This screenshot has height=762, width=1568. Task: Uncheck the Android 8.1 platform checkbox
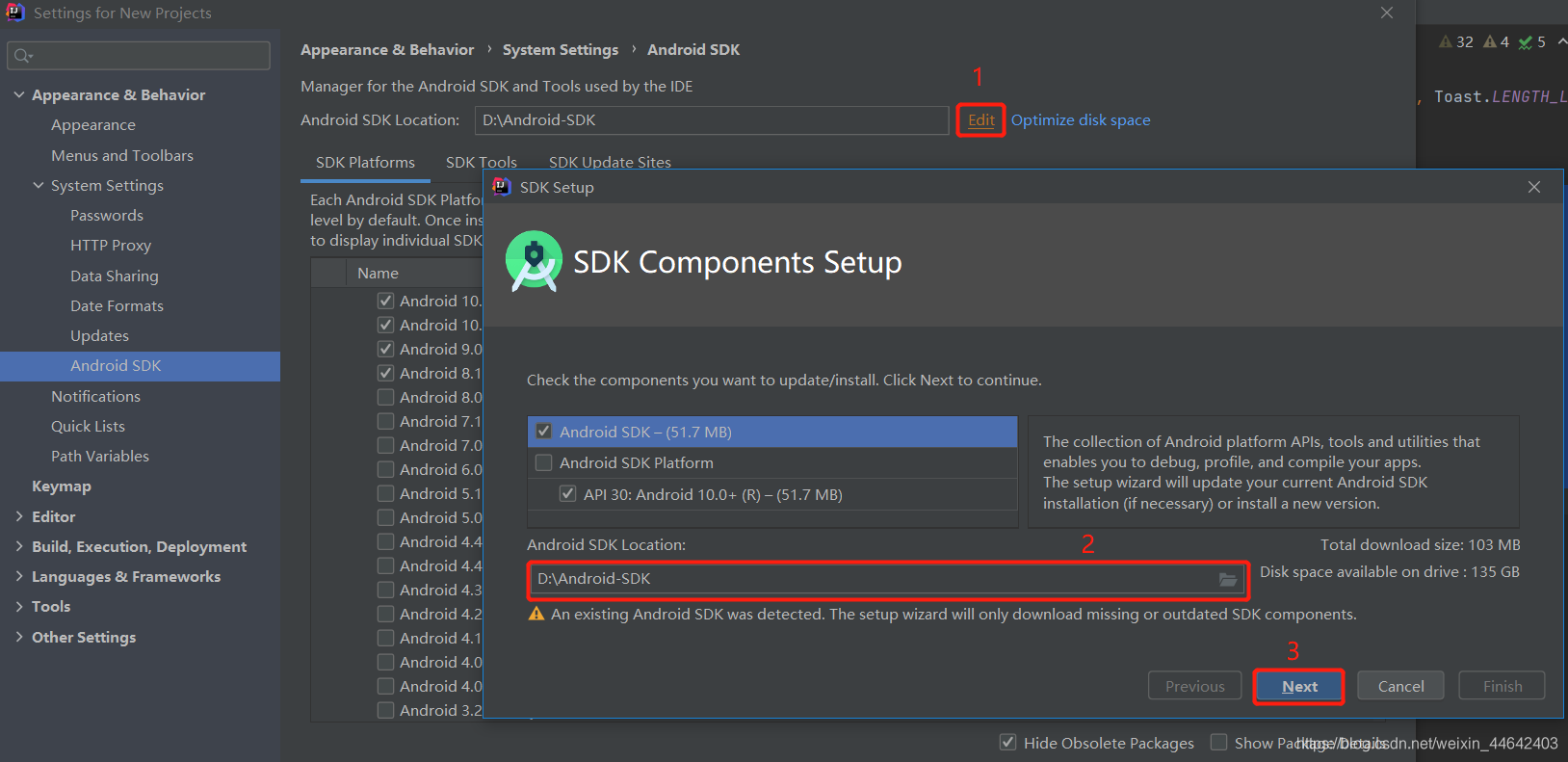pos(385,373)
